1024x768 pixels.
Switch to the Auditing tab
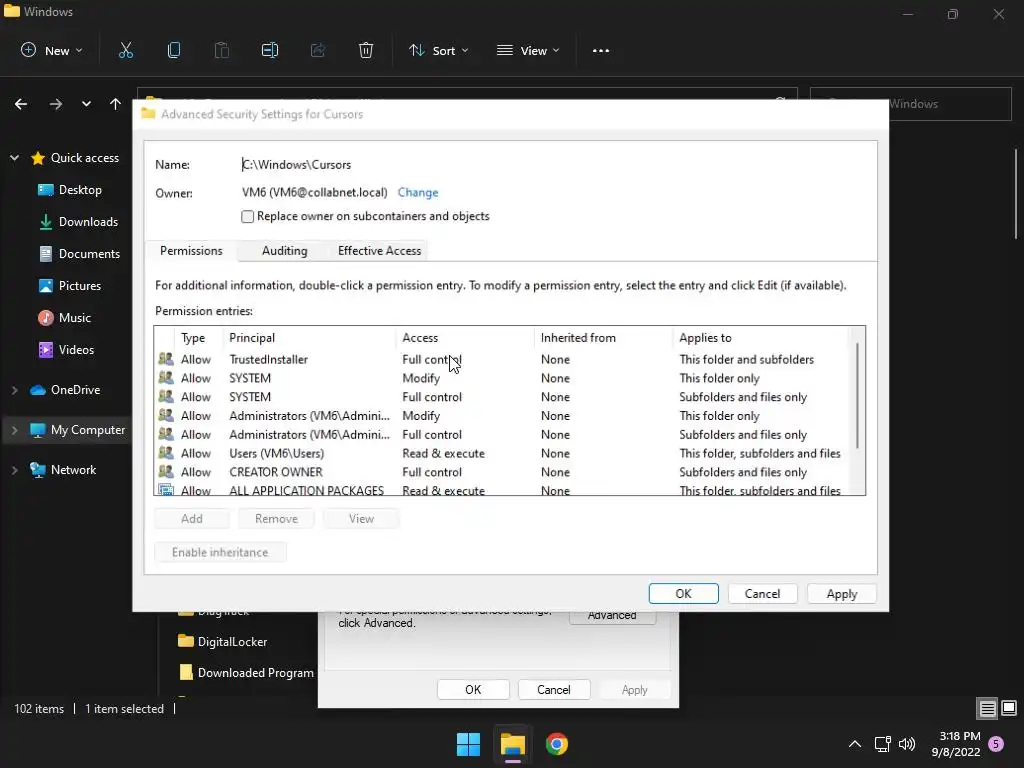(284, 251)
